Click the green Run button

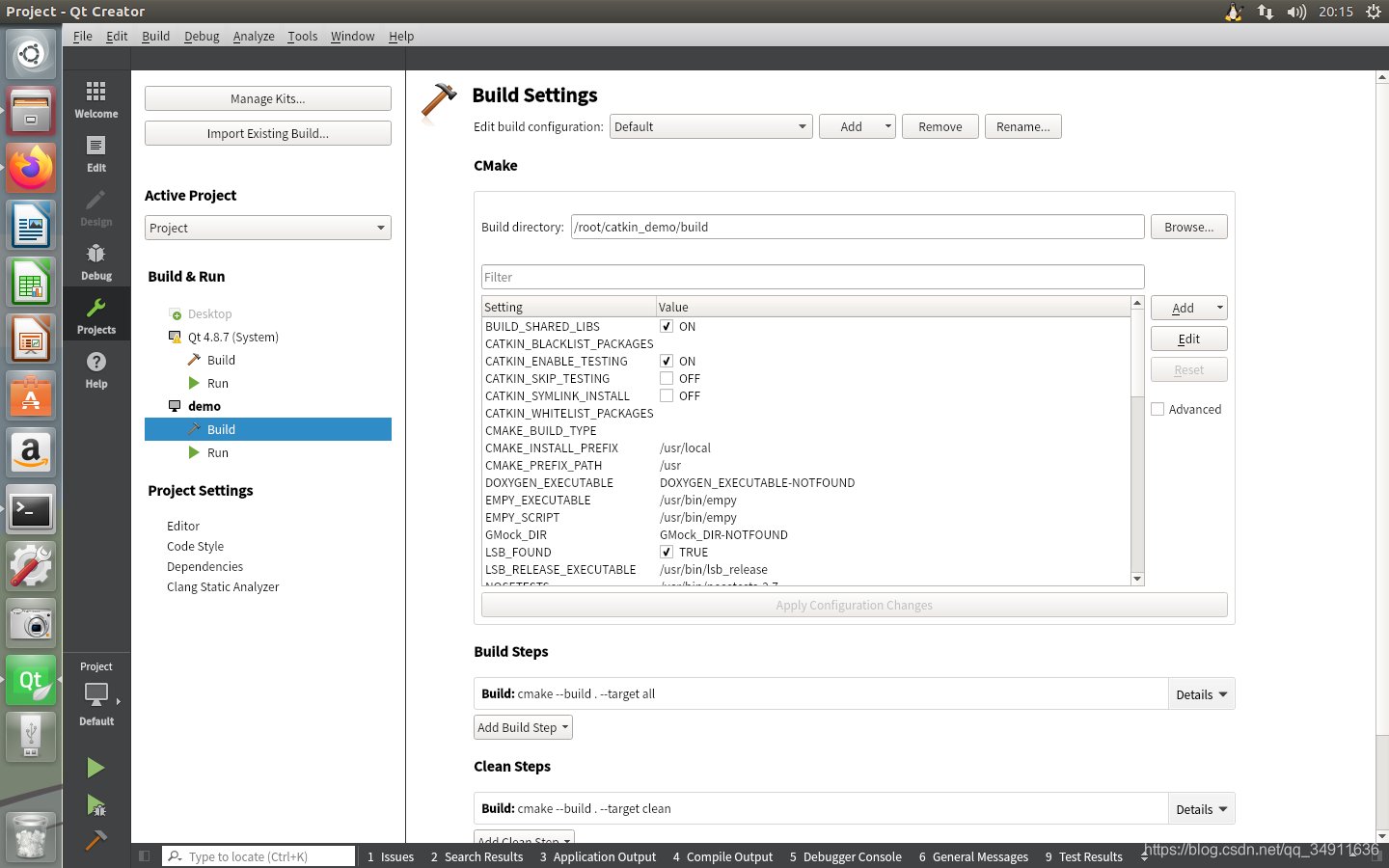coord(95,768)
